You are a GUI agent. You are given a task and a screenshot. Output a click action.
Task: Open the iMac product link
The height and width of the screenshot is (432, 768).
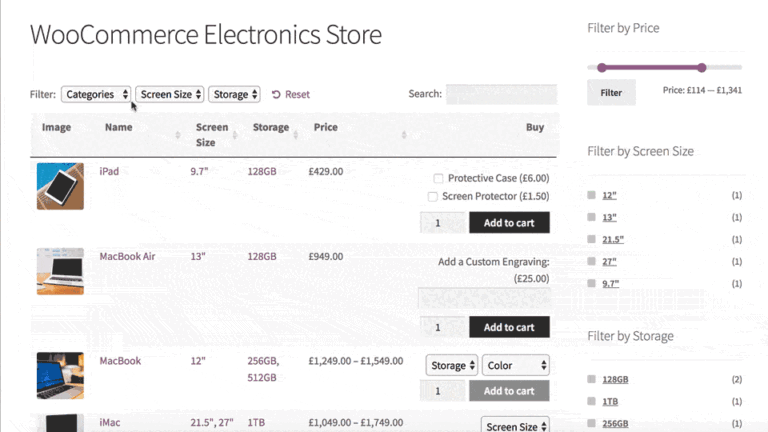(110, 422)
